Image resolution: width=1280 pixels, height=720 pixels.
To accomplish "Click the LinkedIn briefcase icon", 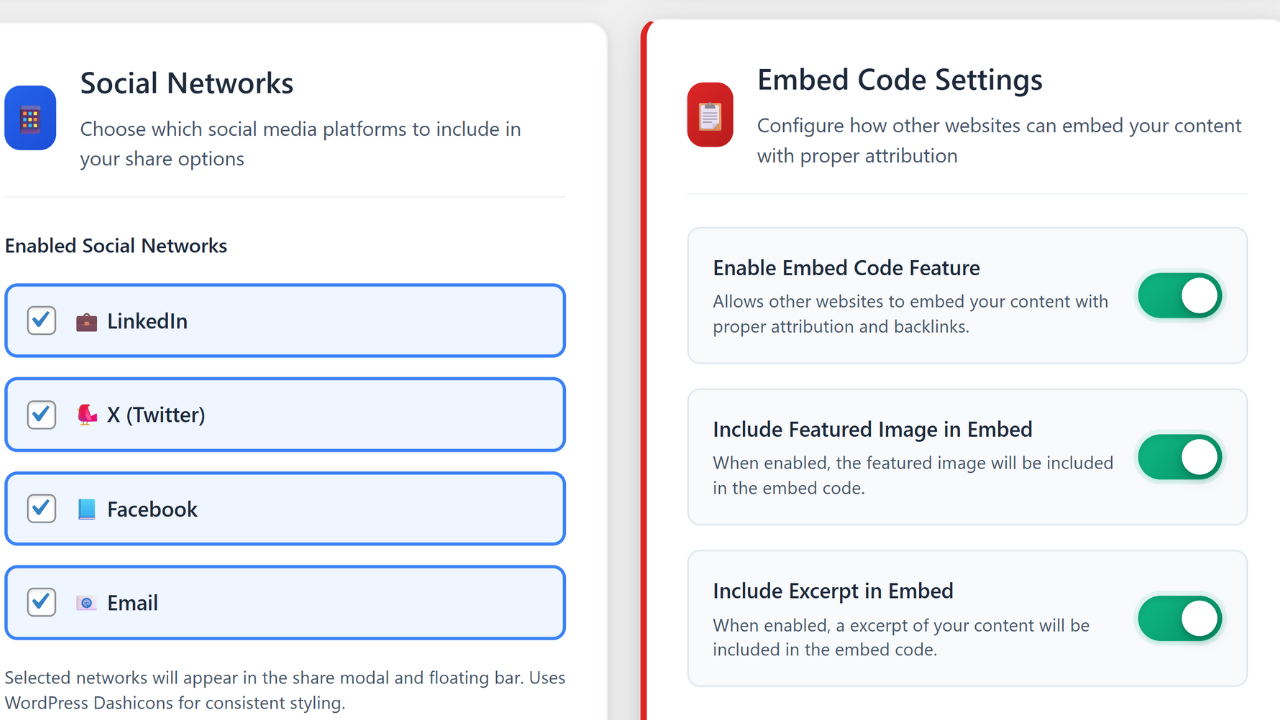I will (87, 322).
